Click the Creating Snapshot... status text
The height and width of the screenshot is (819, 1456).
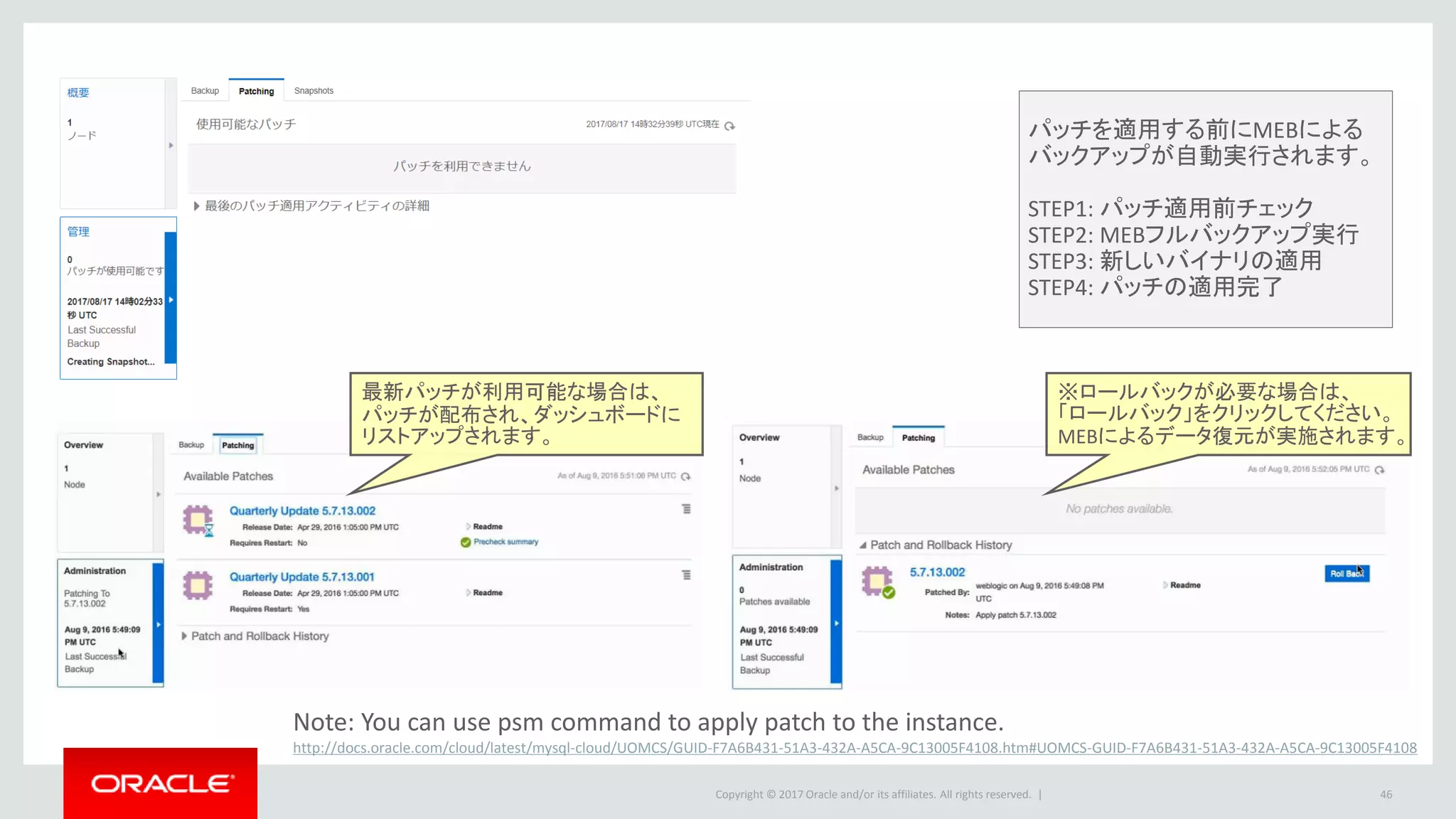click(x=111, y=362)
